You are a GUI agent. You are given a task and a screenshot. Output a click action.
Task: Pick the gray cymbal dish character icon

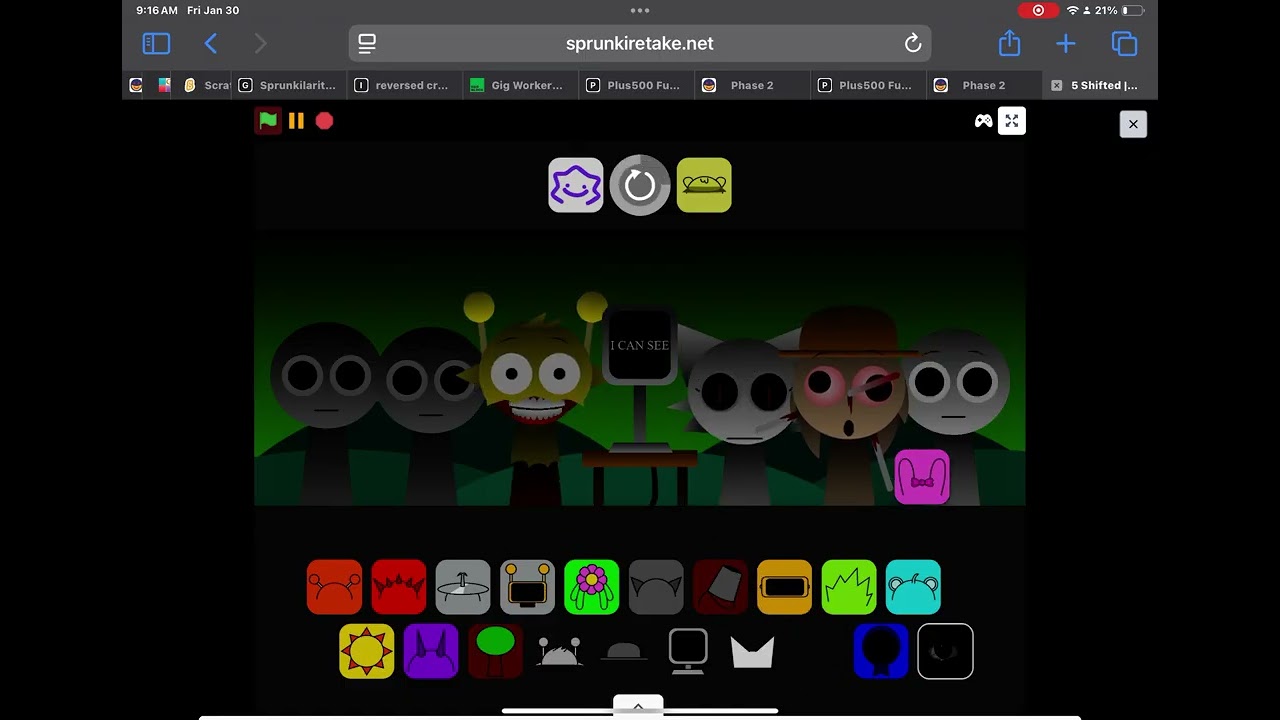(x=463, y=587)
